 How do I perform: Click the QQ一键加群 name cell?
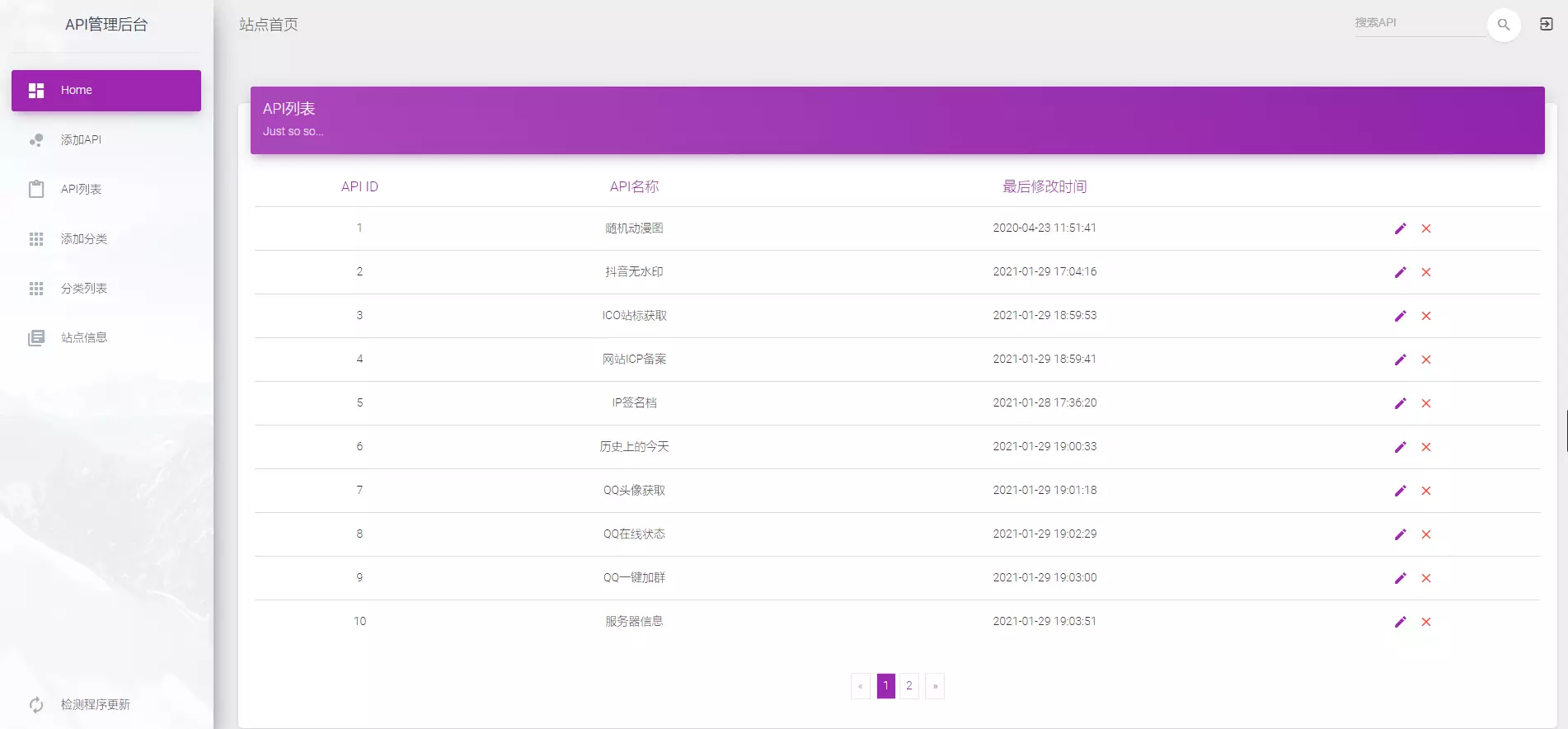634,578
